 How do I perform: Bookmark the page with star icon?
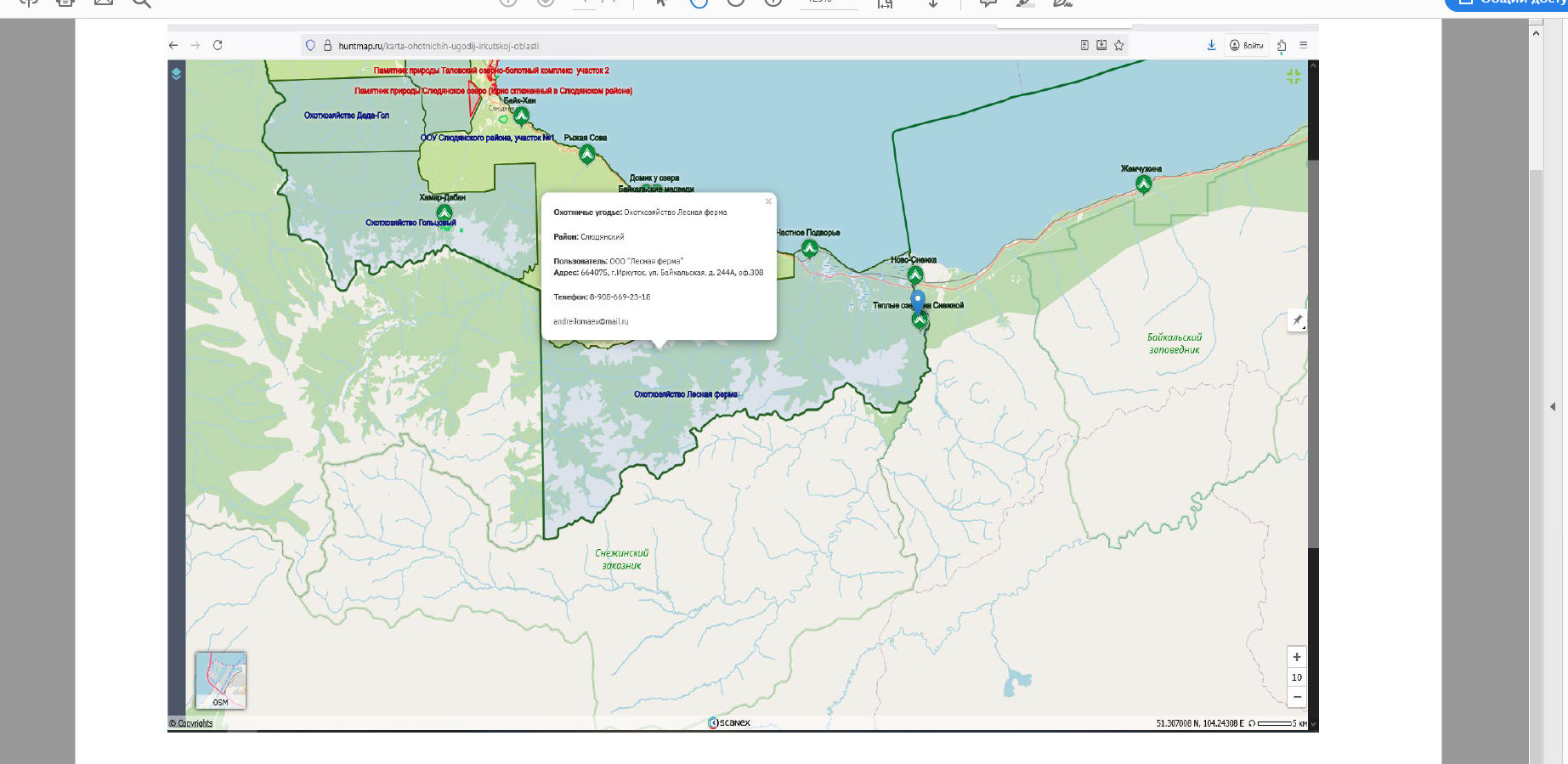1119,45
